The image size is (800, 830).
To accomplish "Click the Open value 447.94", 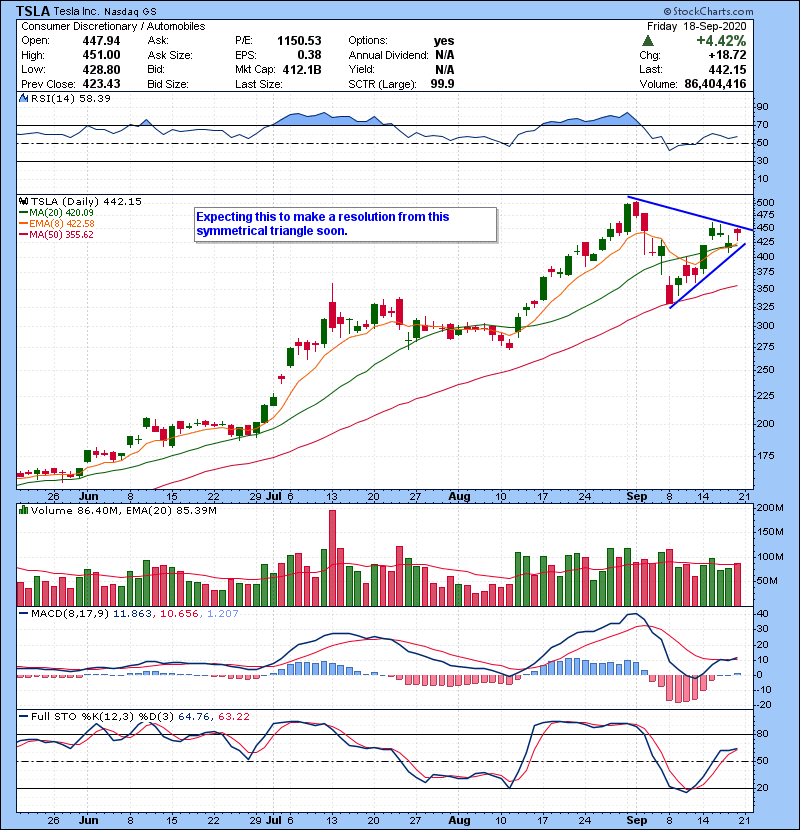I will click(101, 41).
